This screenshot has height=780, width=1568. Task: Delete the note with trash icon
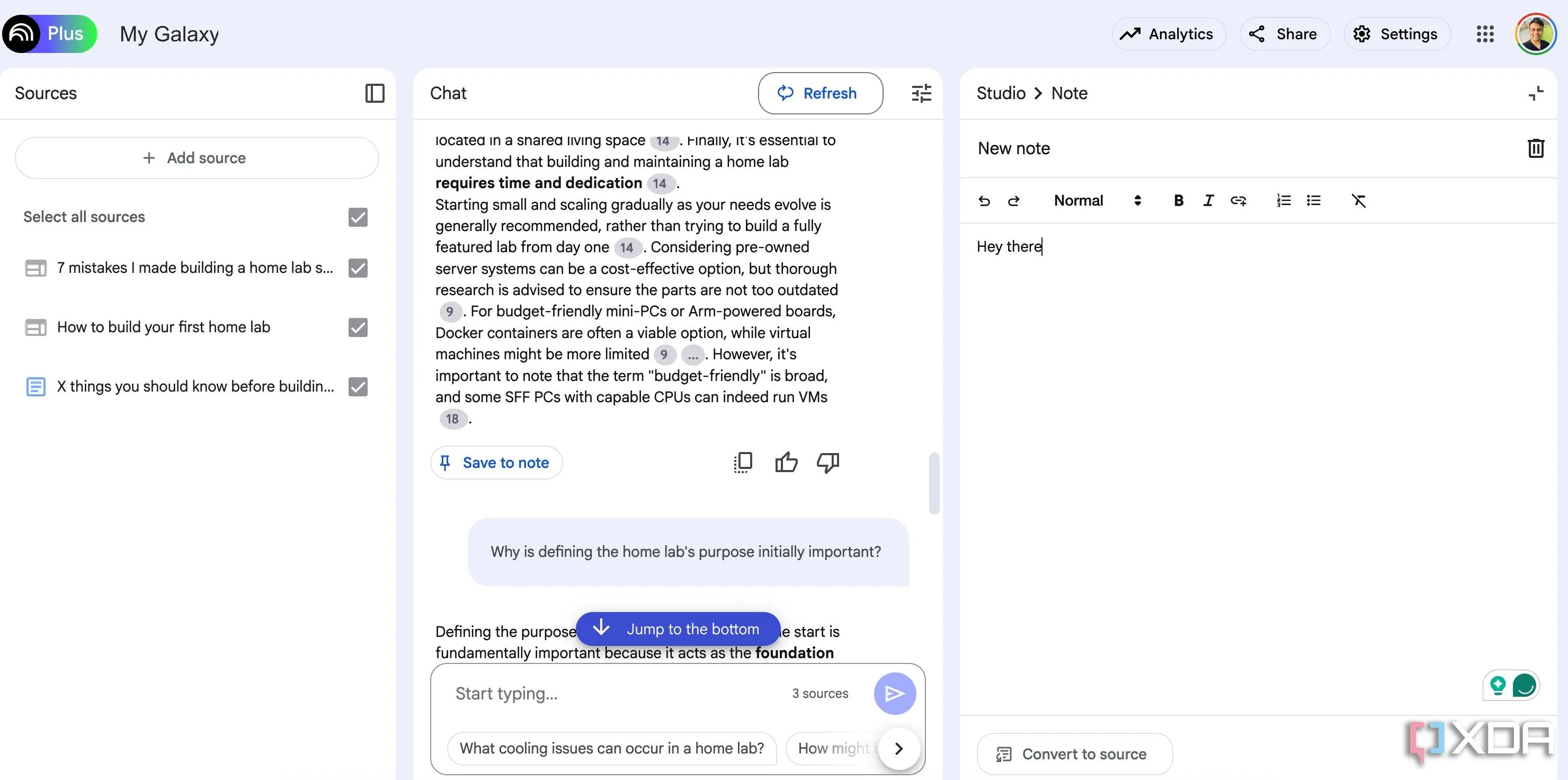click(x=1535, y=148)
